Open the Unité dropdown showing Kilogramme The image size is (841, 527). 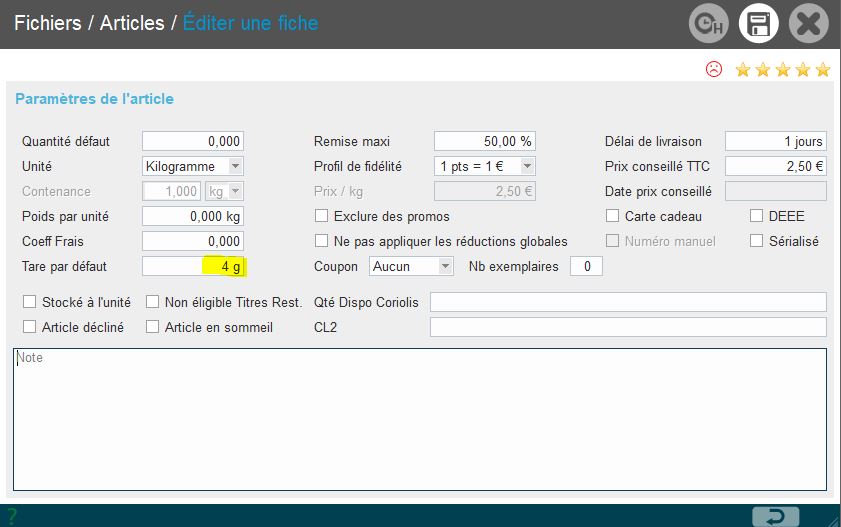click(x=193, y=166)
